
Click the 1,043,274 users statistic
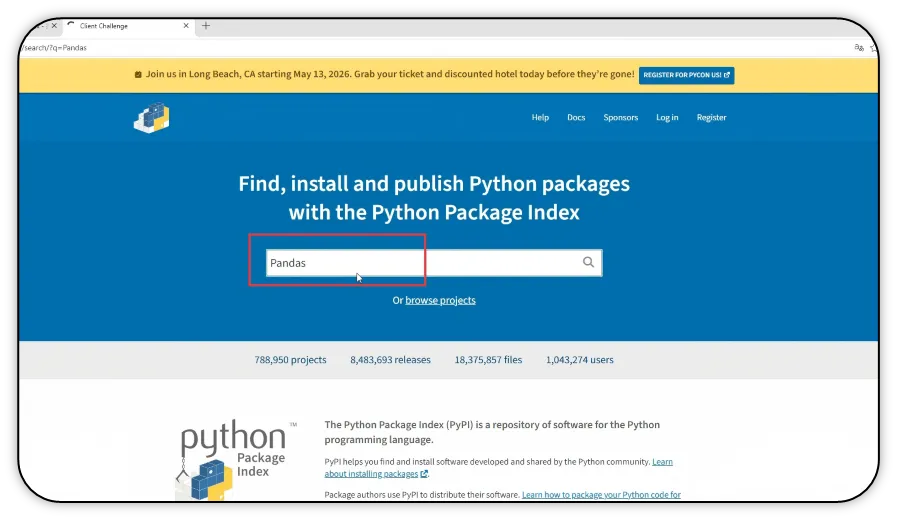(580, 360)
